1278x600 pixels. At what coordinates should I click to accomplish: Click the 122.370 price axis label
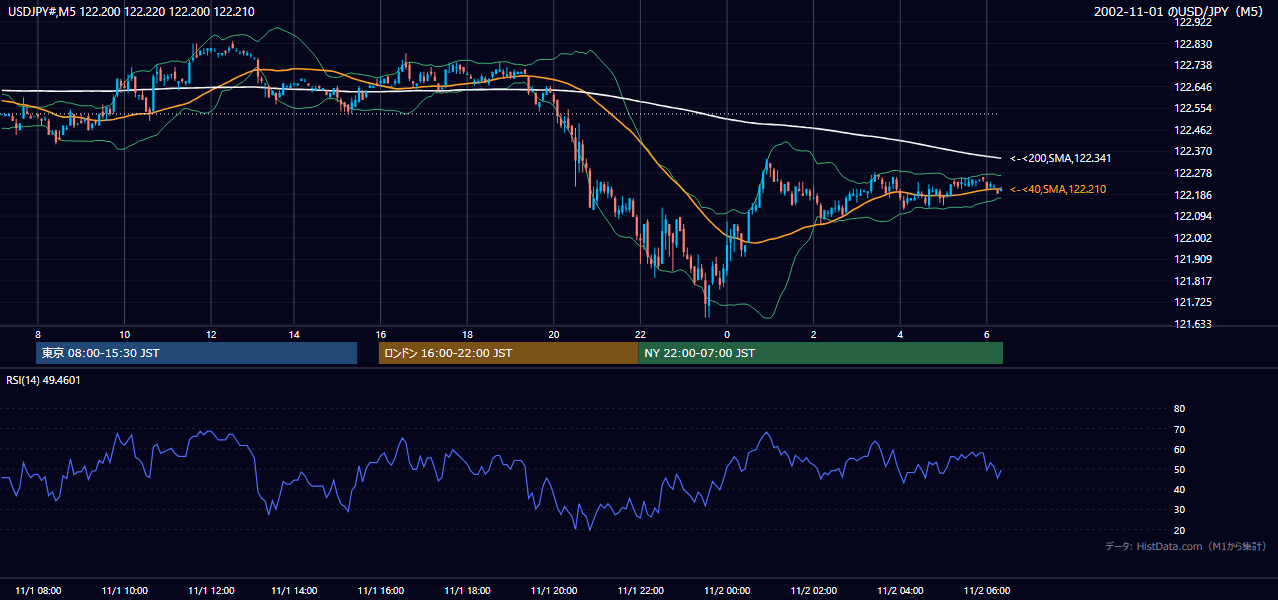point(1192,151)
